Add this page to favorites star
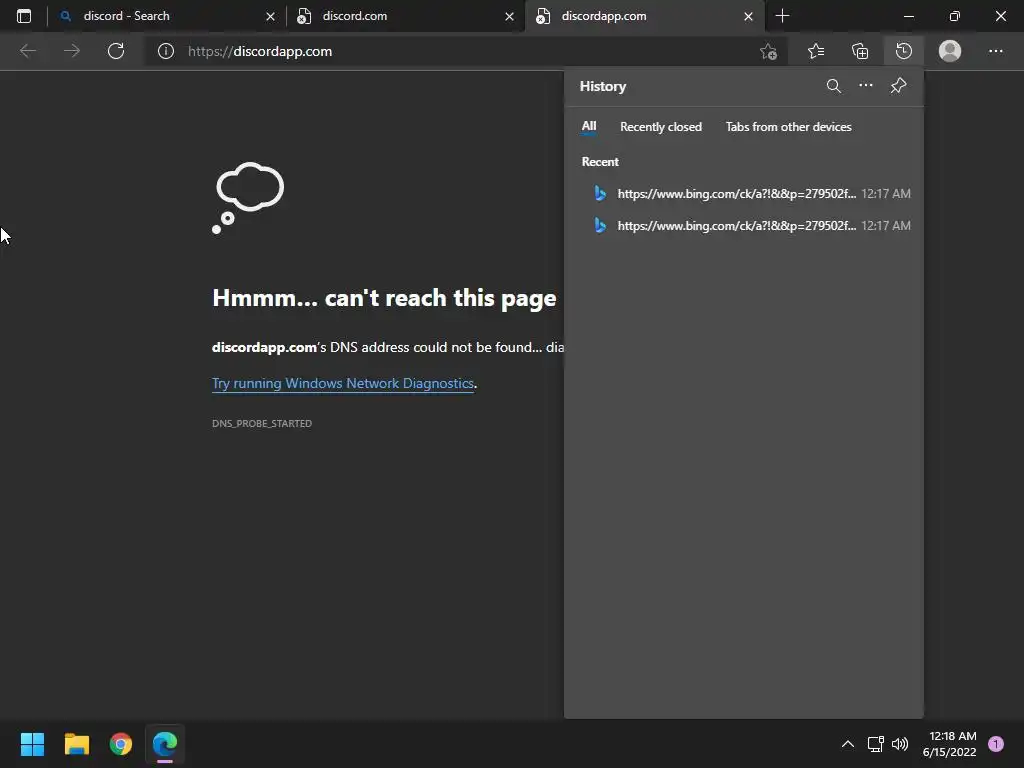The height and width of the screenshot is (768, 1024). coord(769,51)
